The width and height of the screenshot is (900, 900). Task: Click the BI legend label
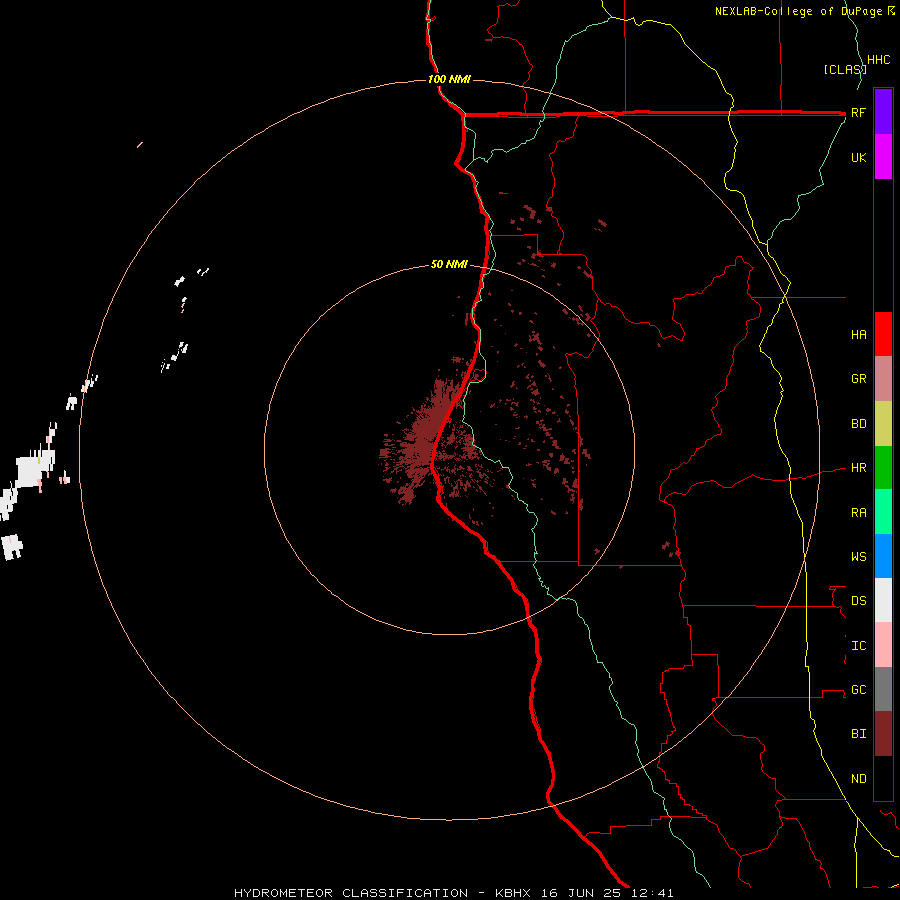[x=858, y=734]
